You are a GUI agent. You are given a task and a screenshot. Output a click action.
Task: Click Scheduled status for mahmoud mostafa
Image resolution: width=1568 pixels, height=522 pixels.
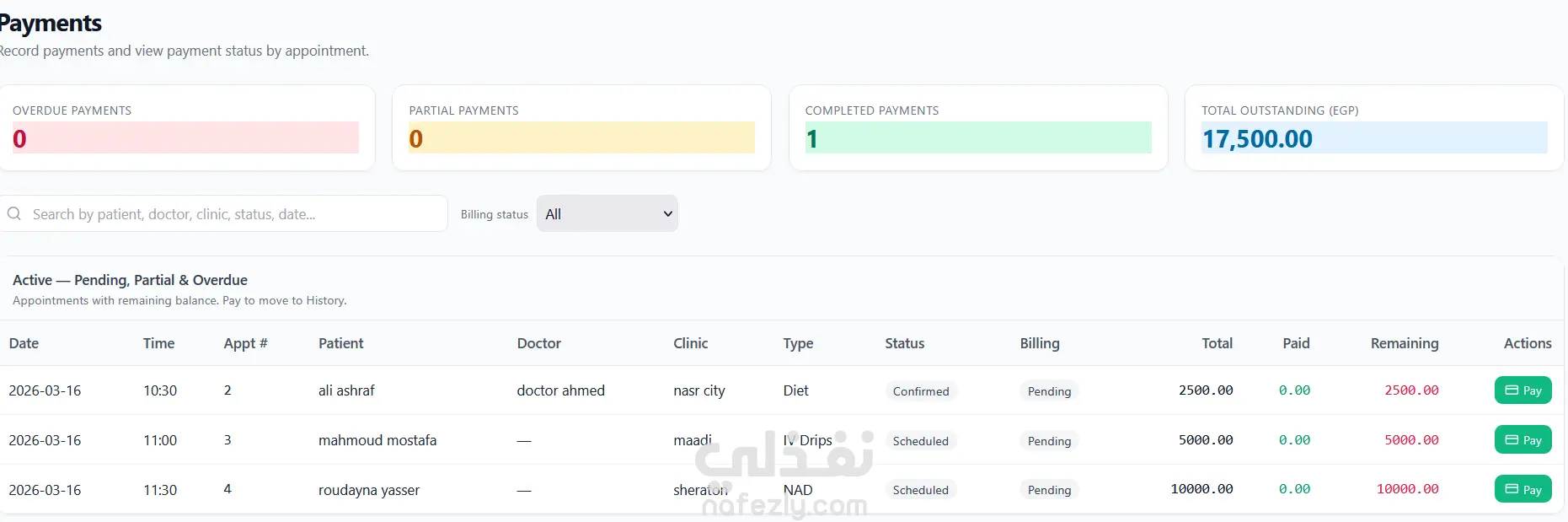pos(920,441)
